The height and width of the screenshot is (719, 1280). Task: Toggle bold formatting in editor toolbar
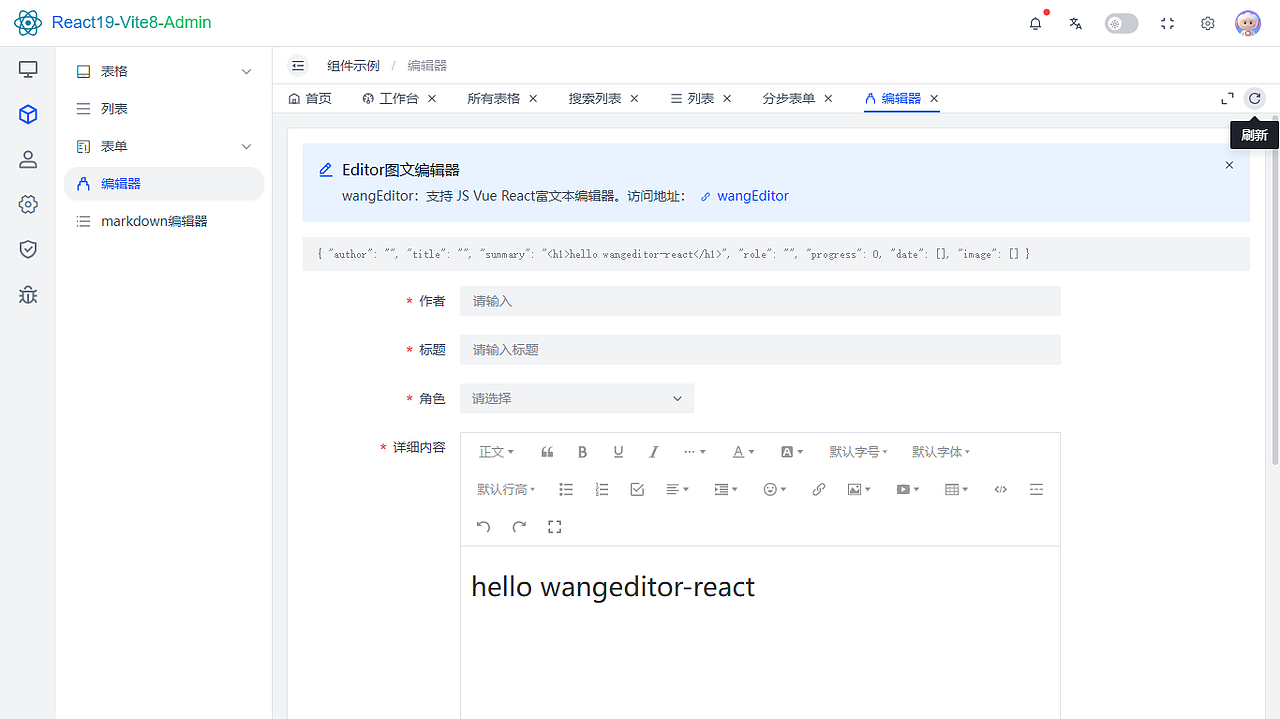tap(582, 452)
